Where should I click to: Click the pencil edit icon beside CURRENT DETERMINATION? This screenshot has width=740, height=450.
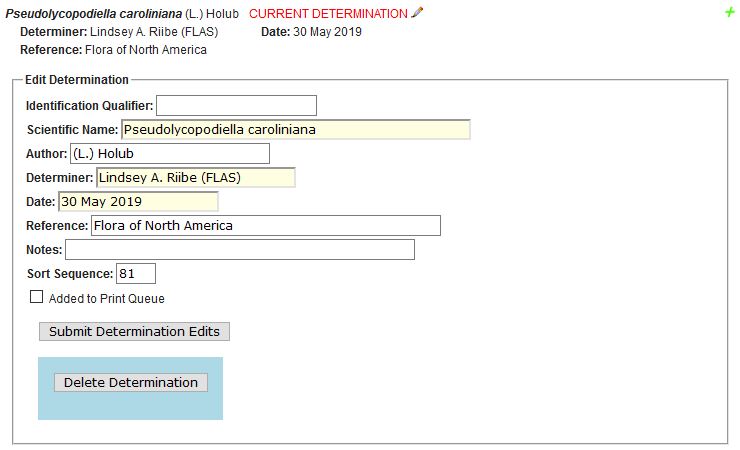pyautogui.click(x=417, y=13)
